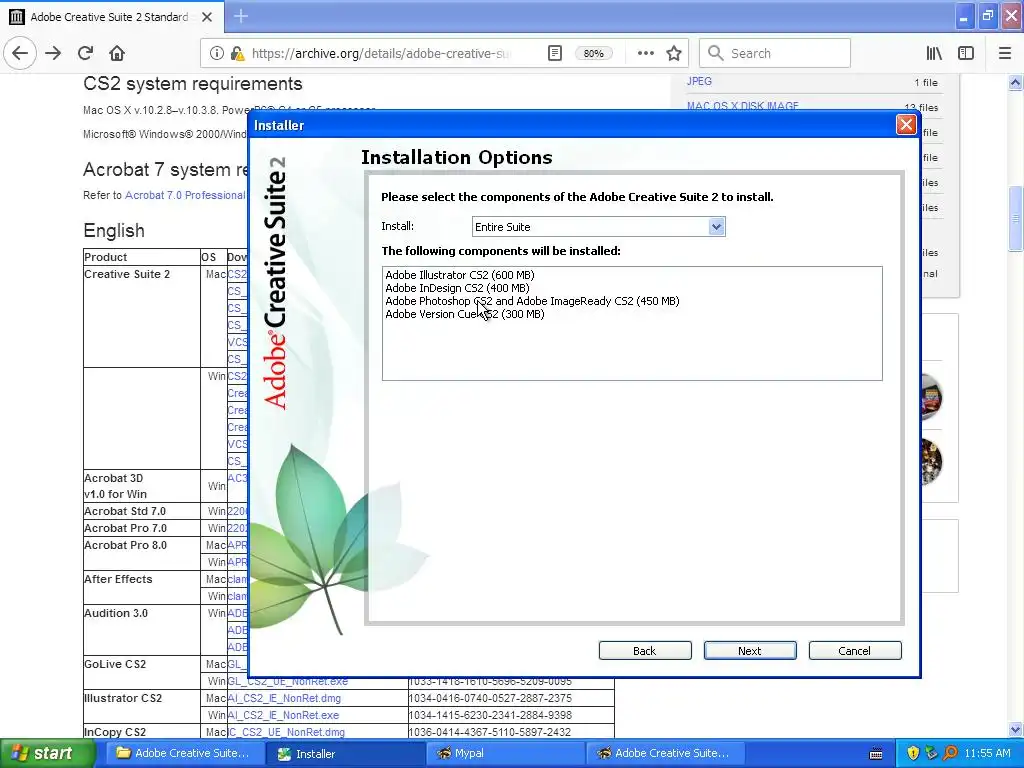
Task: Click the After Effects product cell
Action: click(x=142, y=588)
